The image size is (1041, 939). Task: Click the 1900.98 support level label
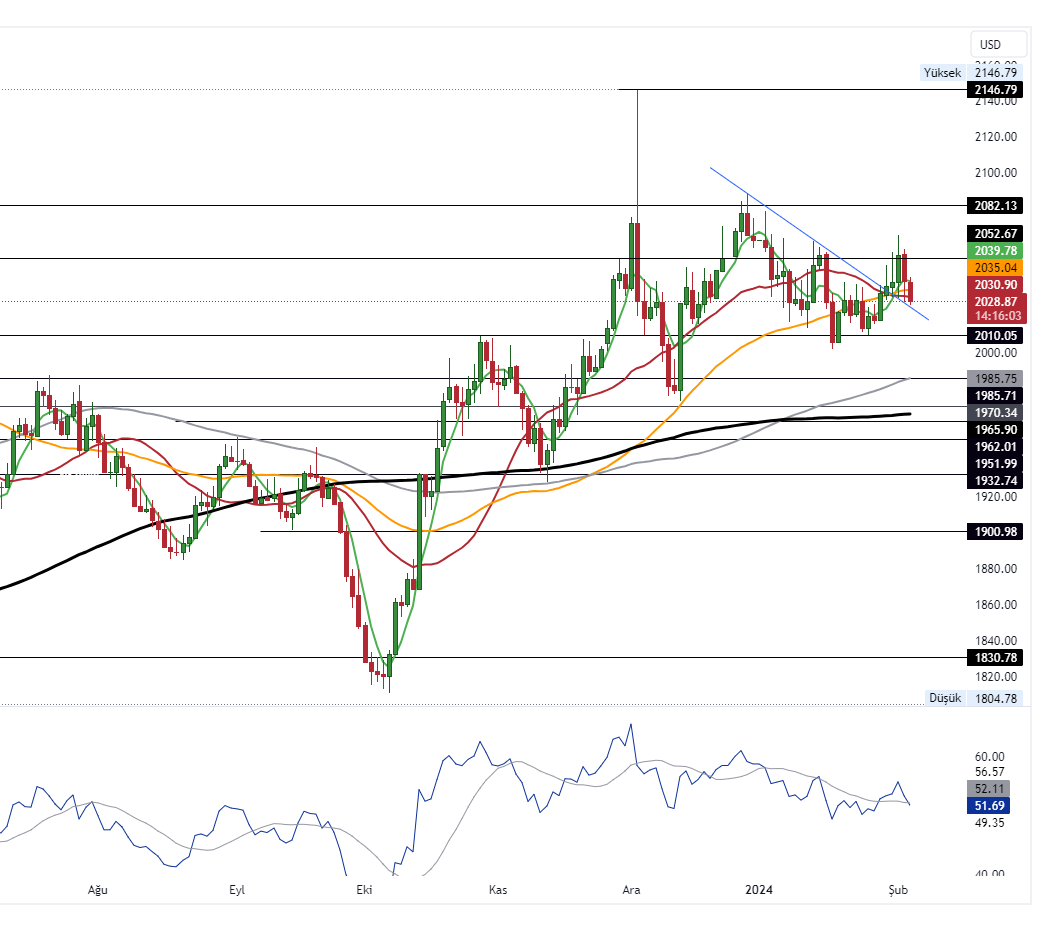(x=994, y=532)
